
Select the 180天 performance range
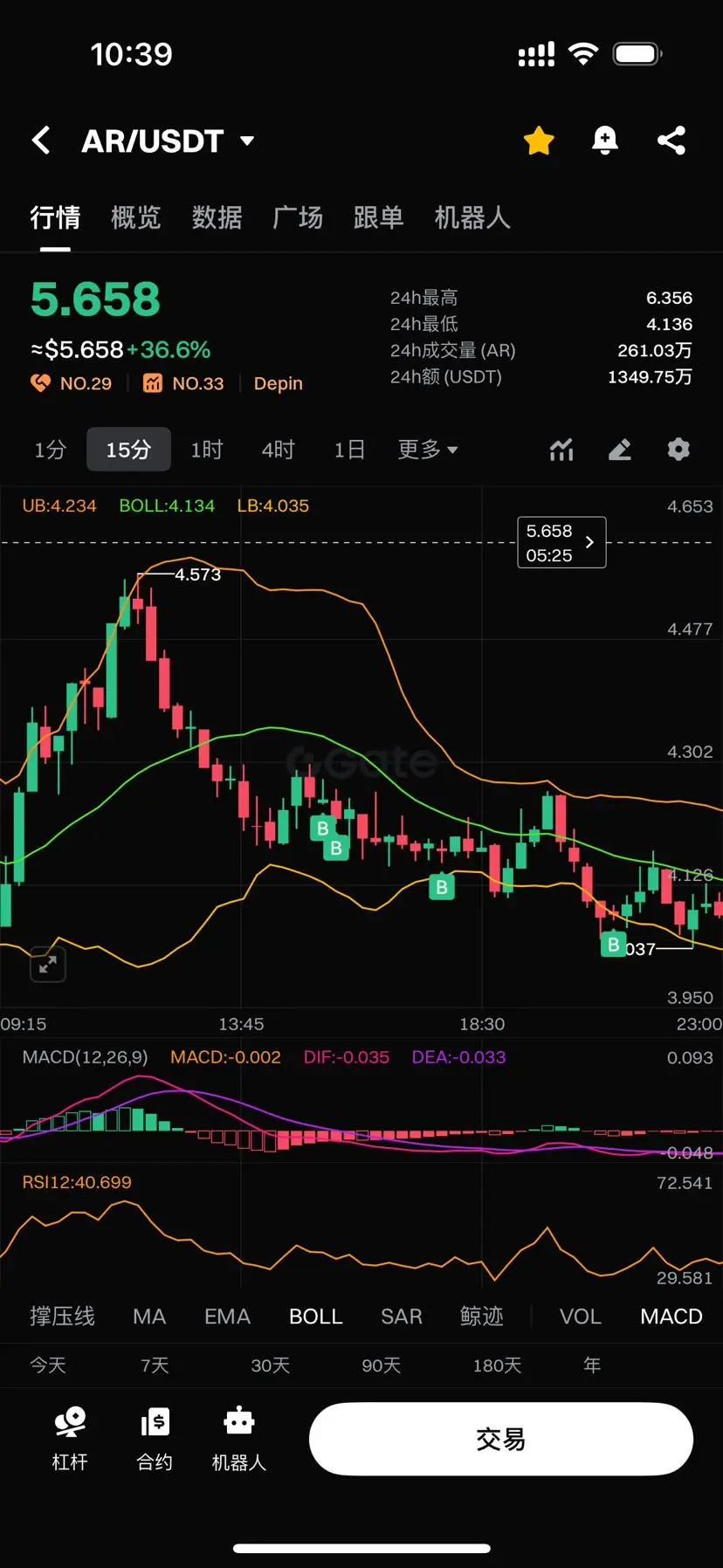(497, 1365)
